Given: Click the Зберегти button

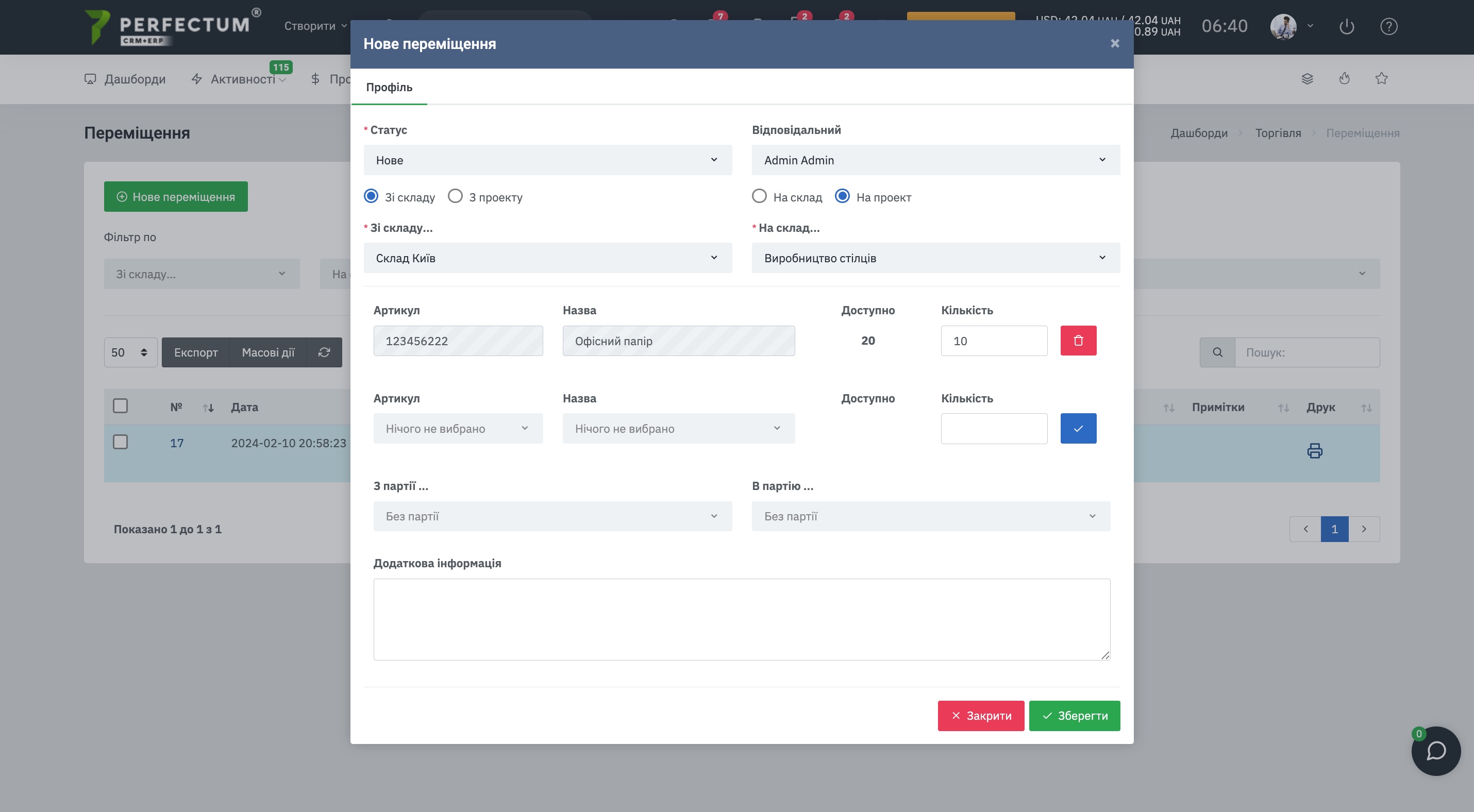Looking at the screenshot, I should pyautogui.click(x=1074, y=716).
